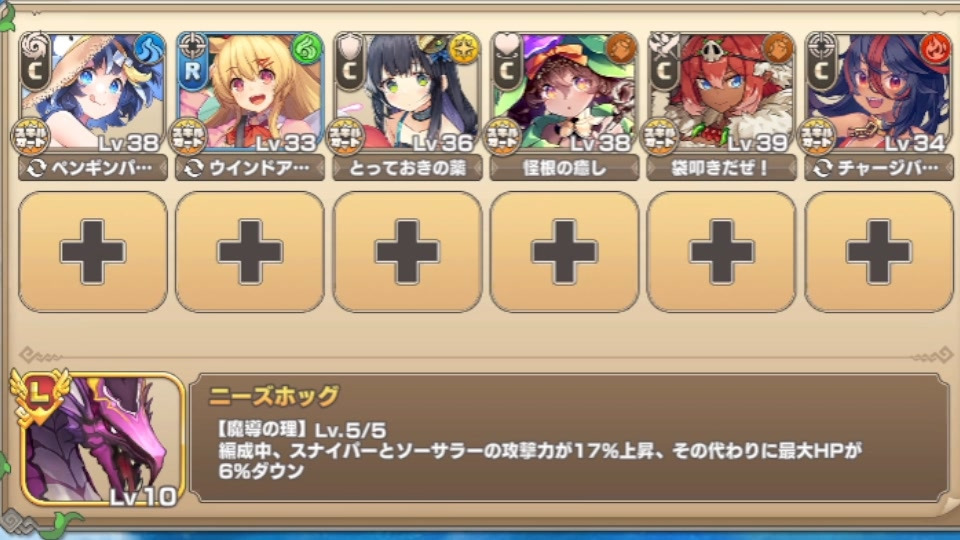Select the blonde R rarity Lv 33 character
Image resolution: width=960 pixels, height=540 pixels.
tap(250, 91)
